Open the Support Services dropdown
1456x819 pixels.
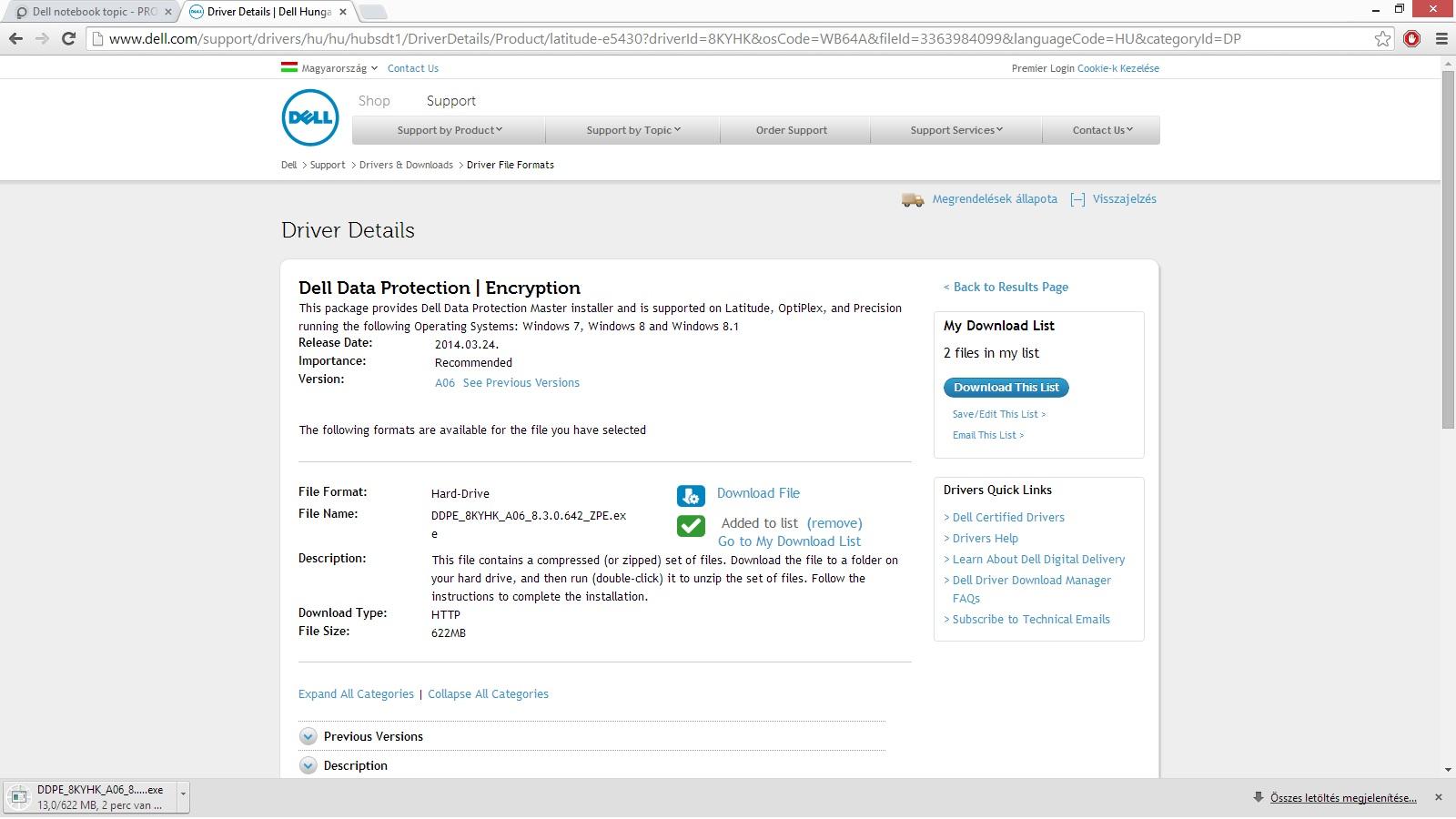point(956,130)
